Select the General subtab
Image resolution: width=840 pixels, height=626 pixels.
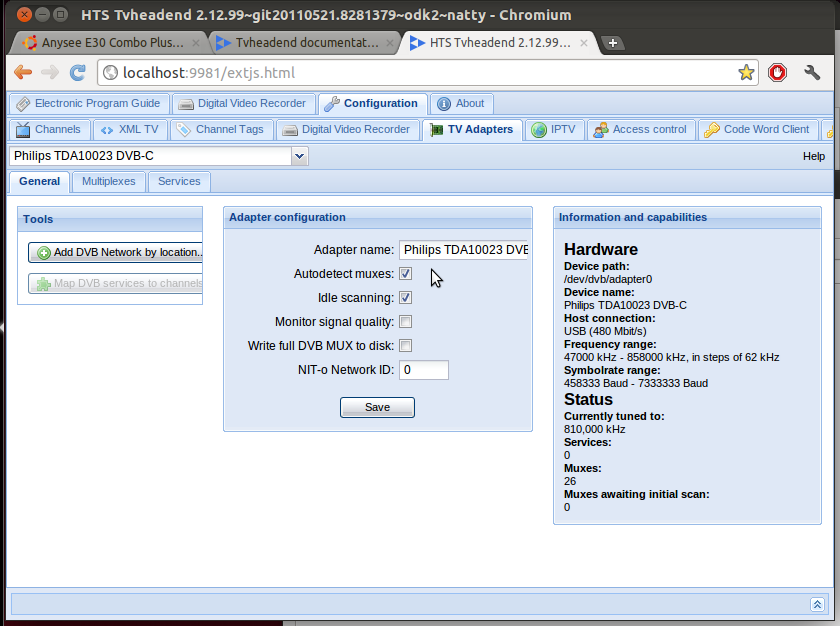[x=40, y=182]
